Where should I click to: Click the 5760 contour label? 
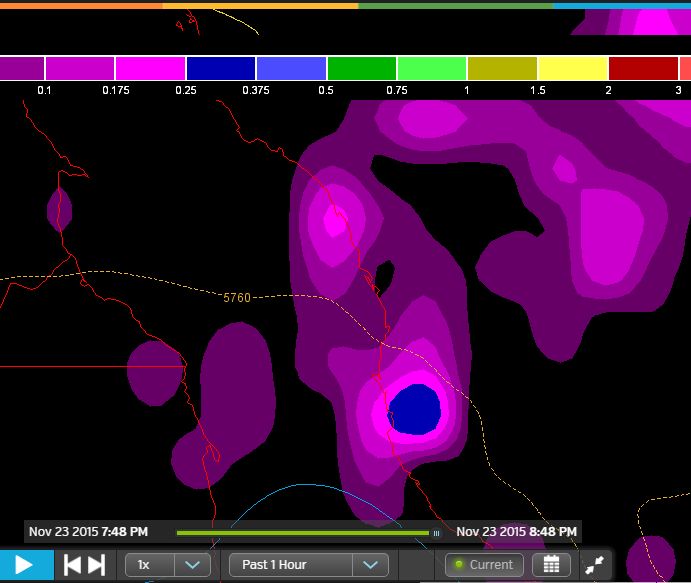tap(237, 298)
